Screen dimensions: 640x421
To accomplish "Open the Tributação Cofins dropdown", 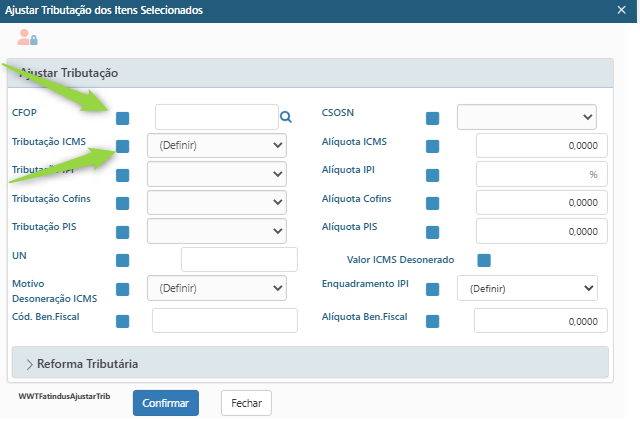I will pyautogui.click(x=217, y=203).
